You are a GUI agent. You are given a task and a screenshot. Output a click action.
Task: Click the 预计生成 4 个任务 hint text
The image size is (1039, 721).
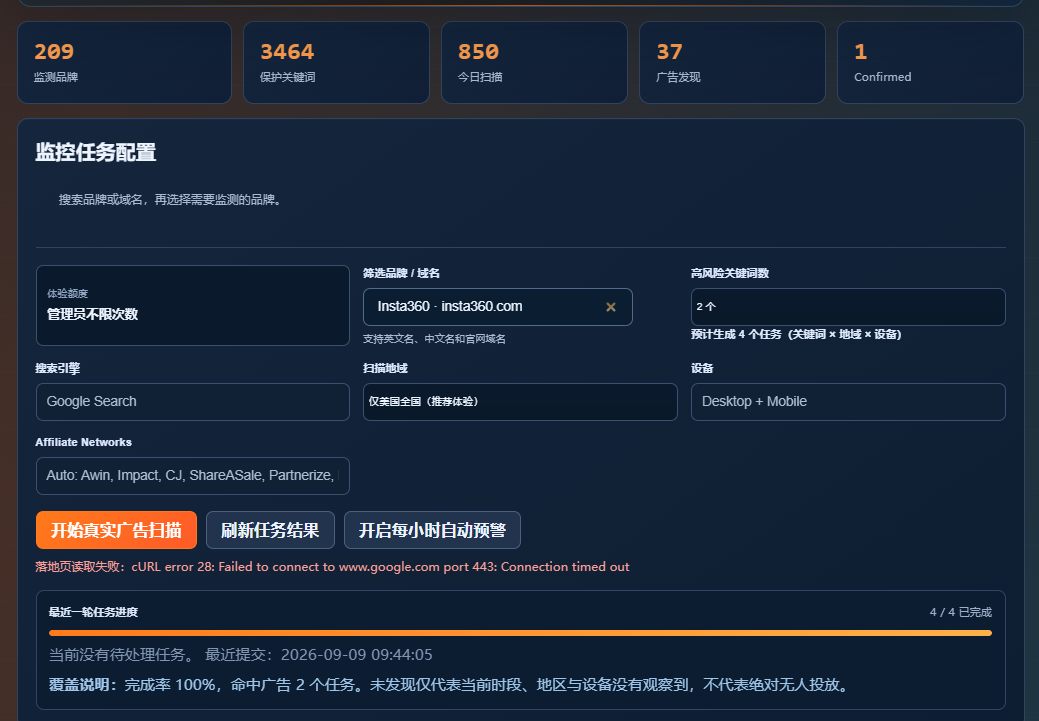[x=796, y=335]
